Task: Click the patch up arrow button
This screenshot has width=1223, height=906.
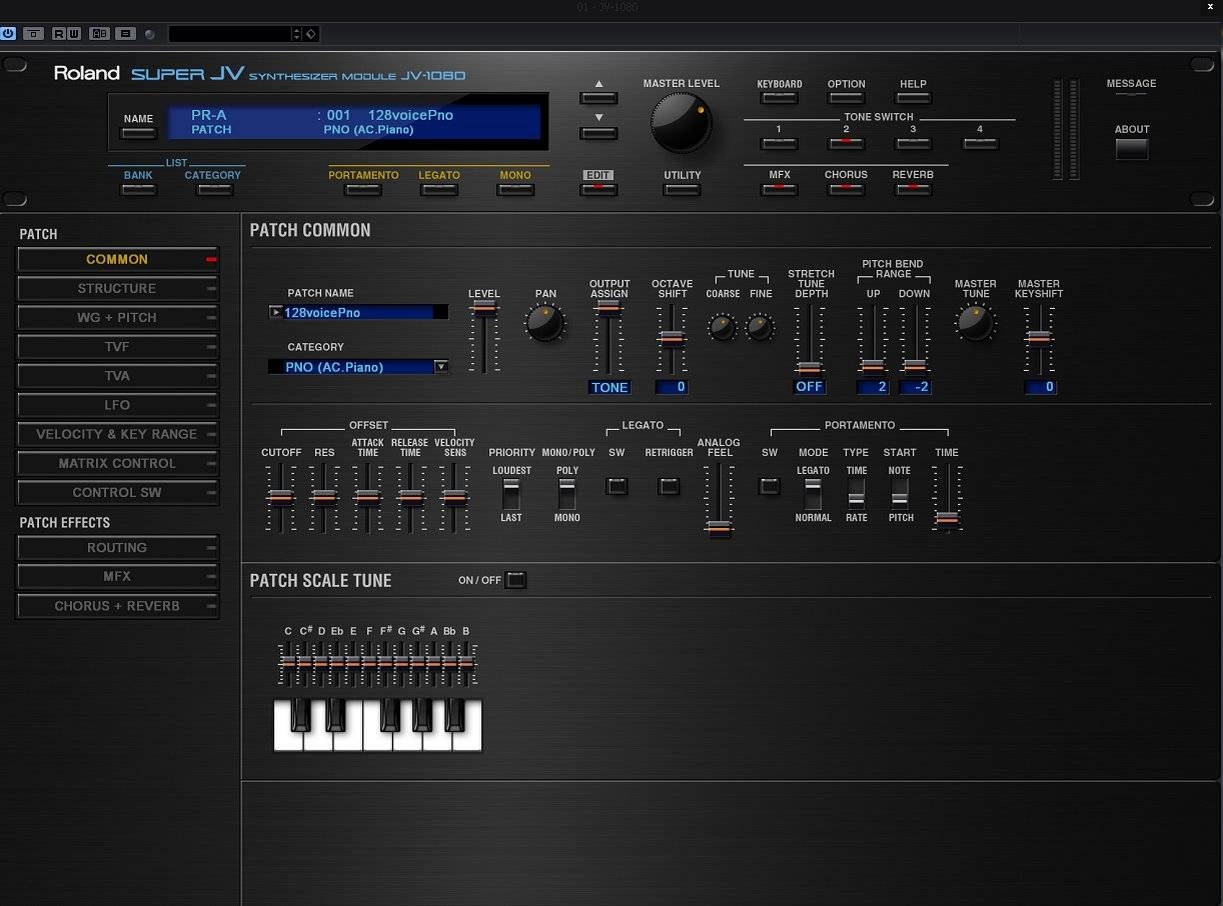Action: [599, 97]
